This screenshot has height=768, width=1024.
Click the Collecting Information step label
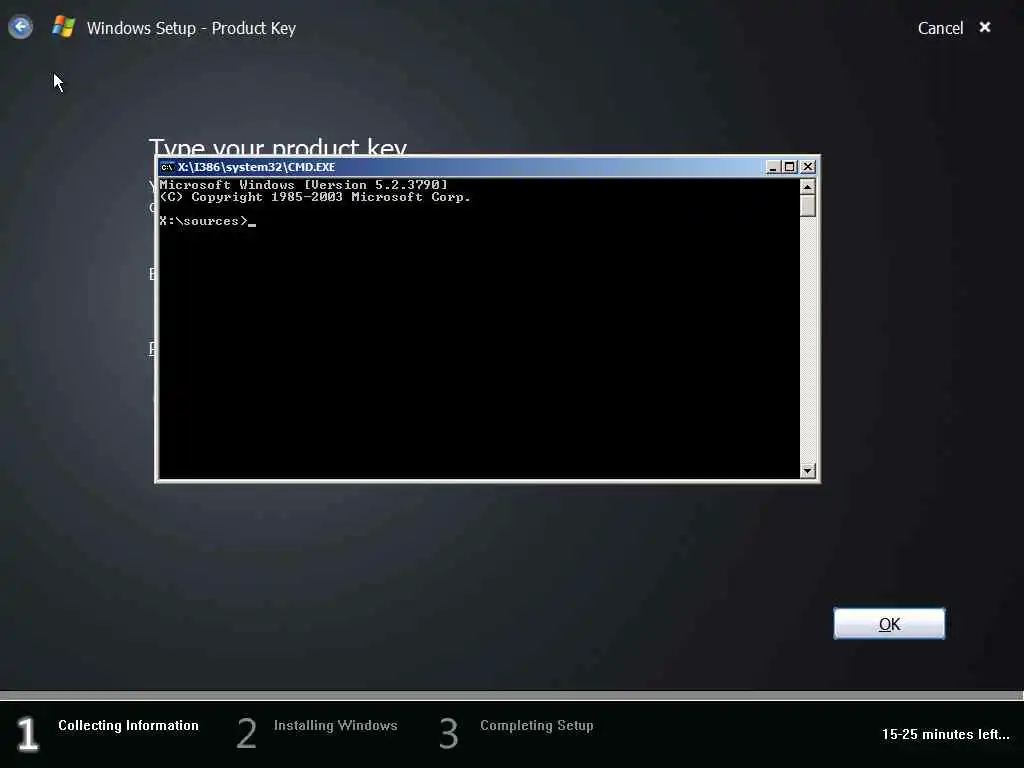128,726
